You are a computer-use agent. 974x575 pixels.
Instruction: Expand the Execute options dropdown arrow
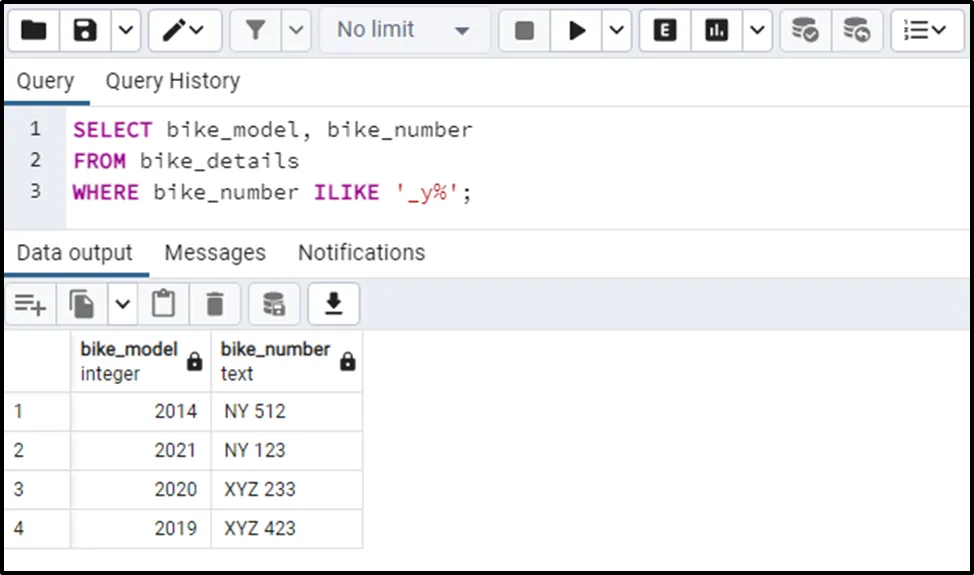[616, 31]
